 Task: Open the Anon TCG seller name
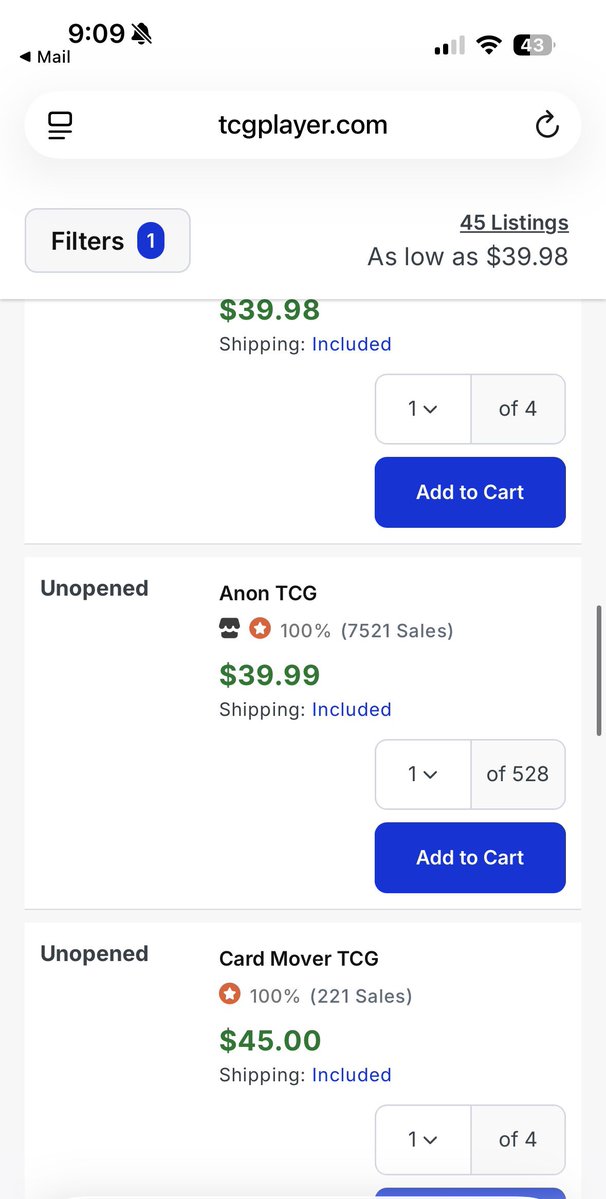point(268,593)
